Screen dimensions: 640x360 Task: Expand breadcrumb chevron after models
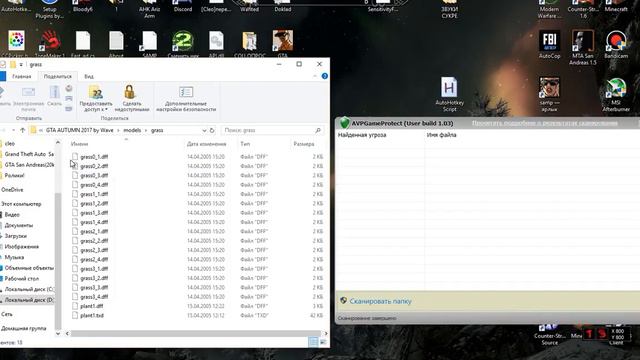[146, 130]
